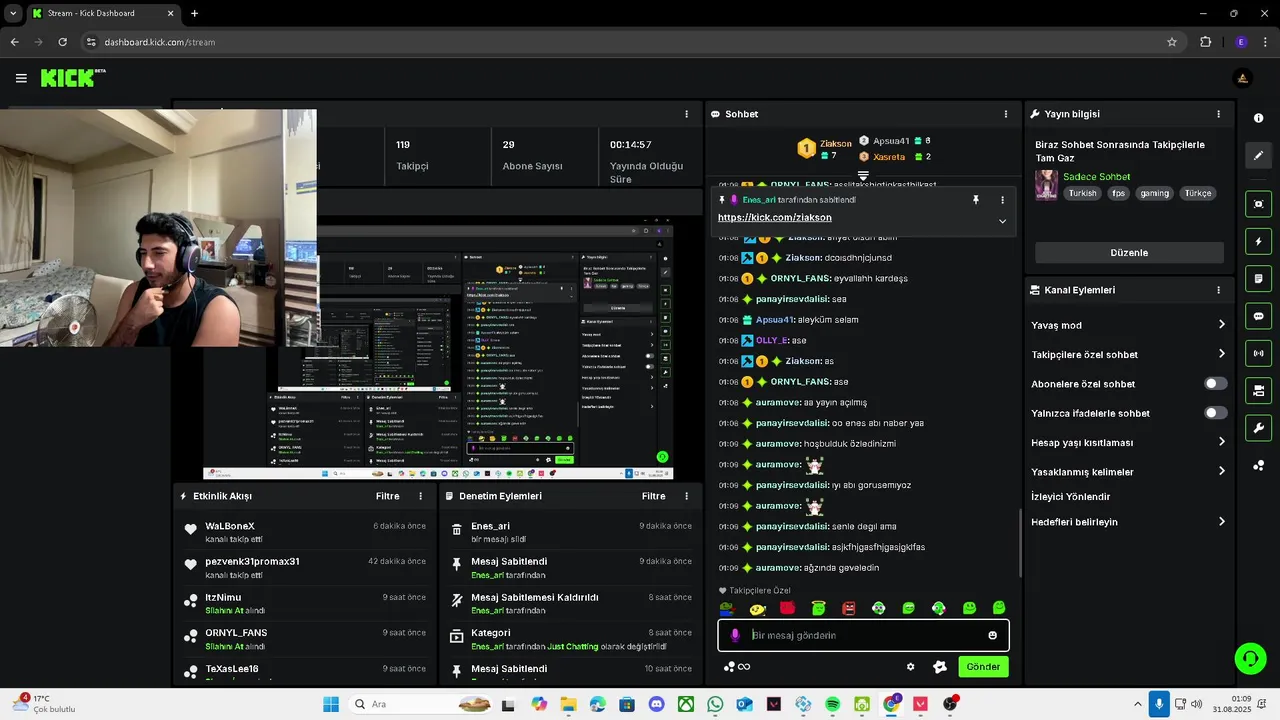The width and height of the screenshot is (1280, 720).
Task: Reload the page
Action: tap(62, 42)
